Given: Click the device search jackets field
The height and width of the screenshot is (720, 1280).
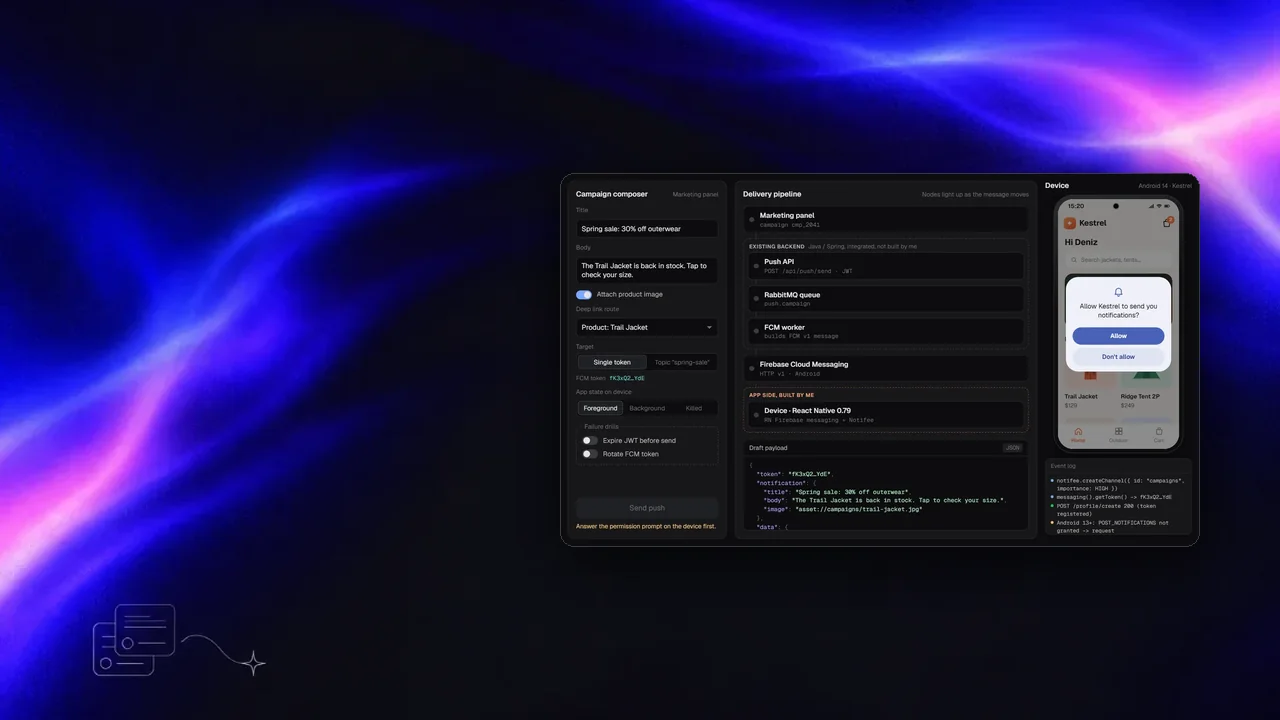Looking at the screenshot, I should tap(1118, 259).
